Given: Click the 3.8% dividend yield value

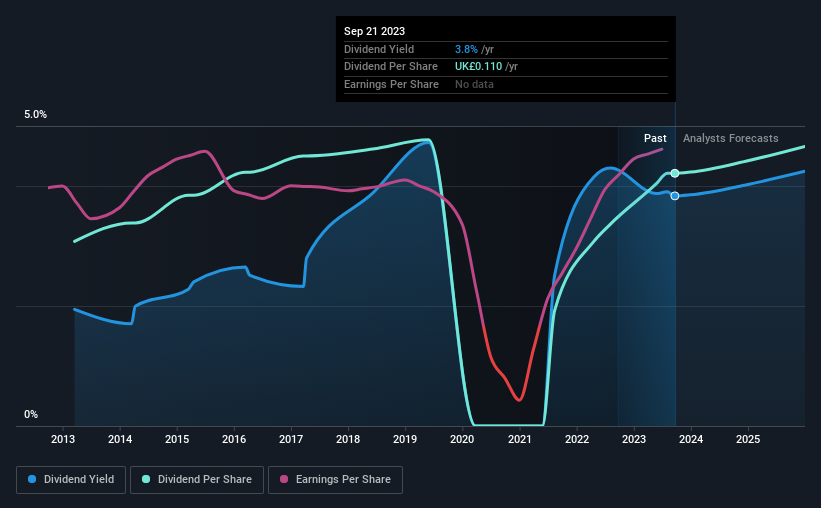Looking at the screenshot, I should coord(466,49).
